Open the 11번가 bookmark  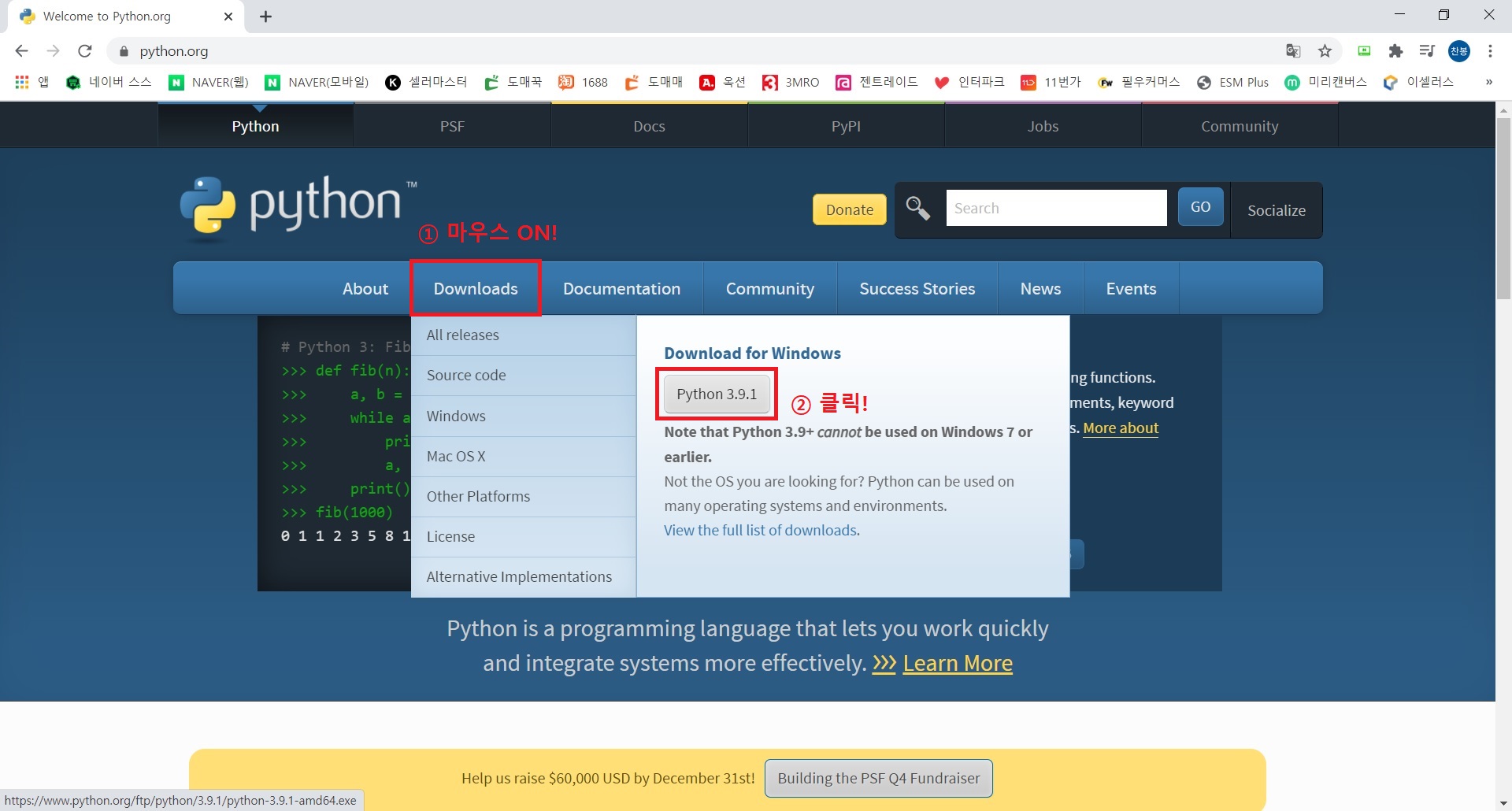[x=1051, y=82]
